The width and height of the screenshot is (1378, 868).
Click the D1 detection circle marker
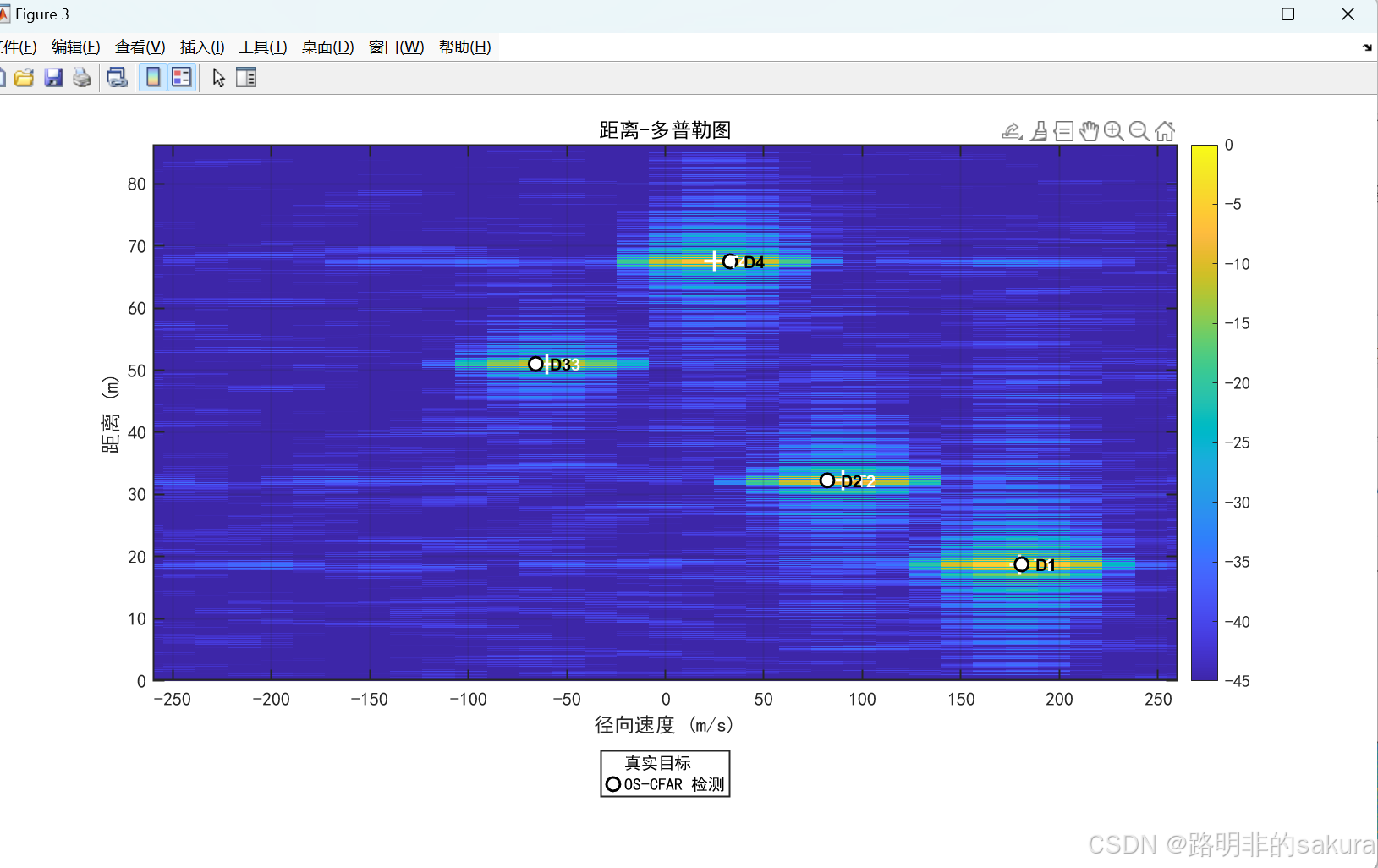coord(1021,564)
